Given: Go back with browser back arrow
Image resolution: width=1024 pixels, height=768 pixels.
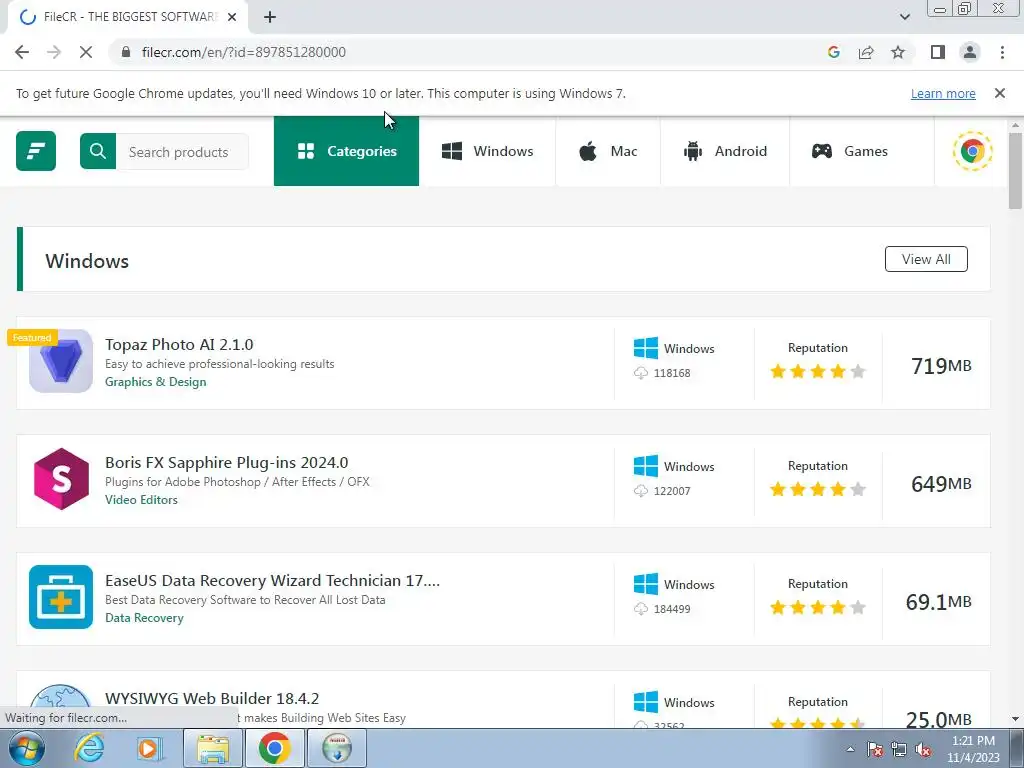Looking at the screenshot, I should (x=22, y=52).
